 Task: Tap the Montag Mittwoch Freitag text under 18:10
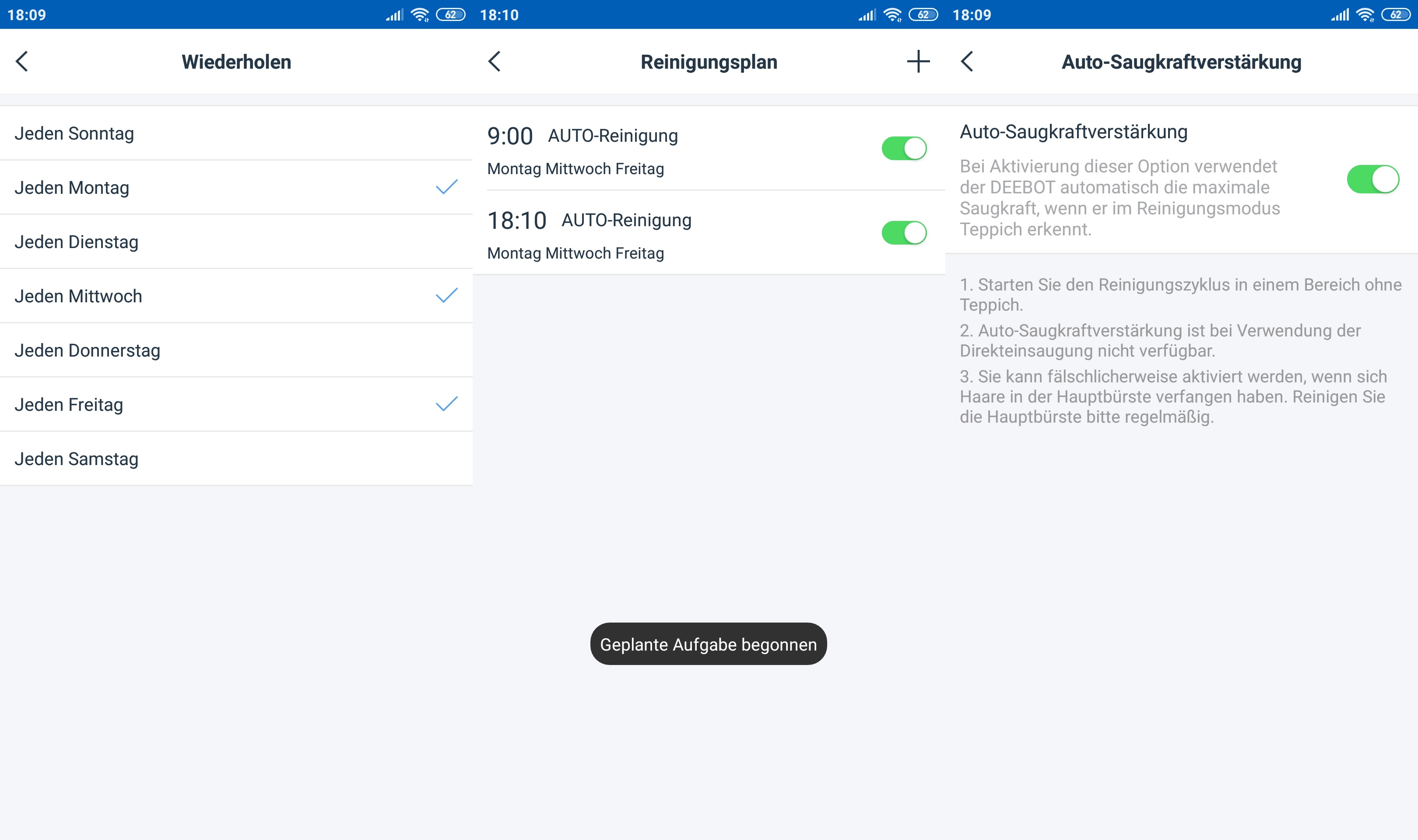click(576, 253)
